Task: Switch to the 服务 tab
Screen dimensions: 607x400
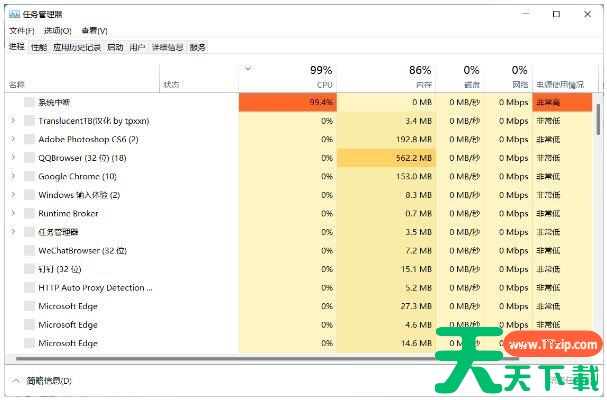Action: point(197,48)
